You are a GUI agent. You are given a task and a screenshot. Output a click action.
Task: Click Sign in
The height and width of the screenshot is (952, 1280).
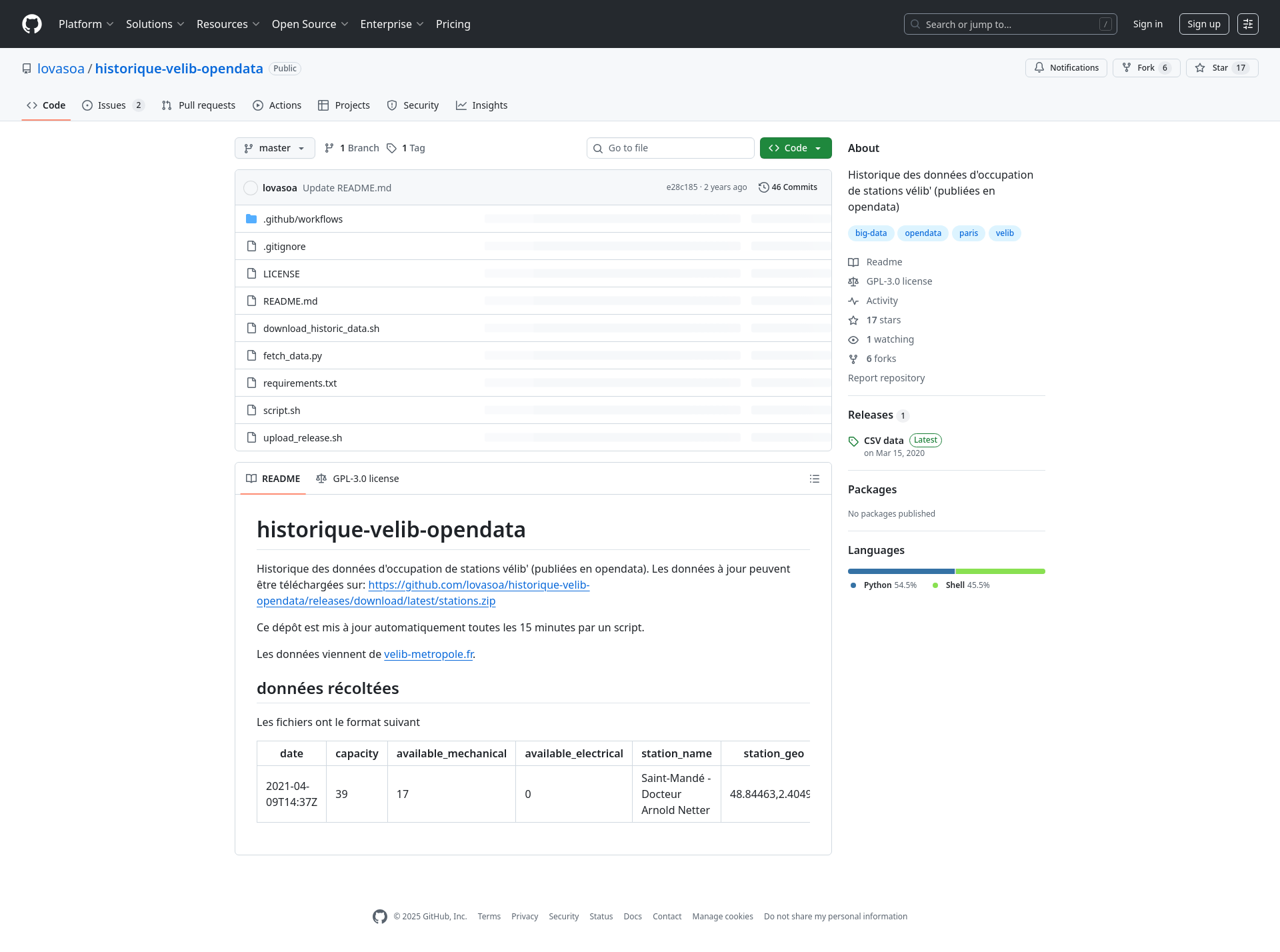click(1147, 24)
